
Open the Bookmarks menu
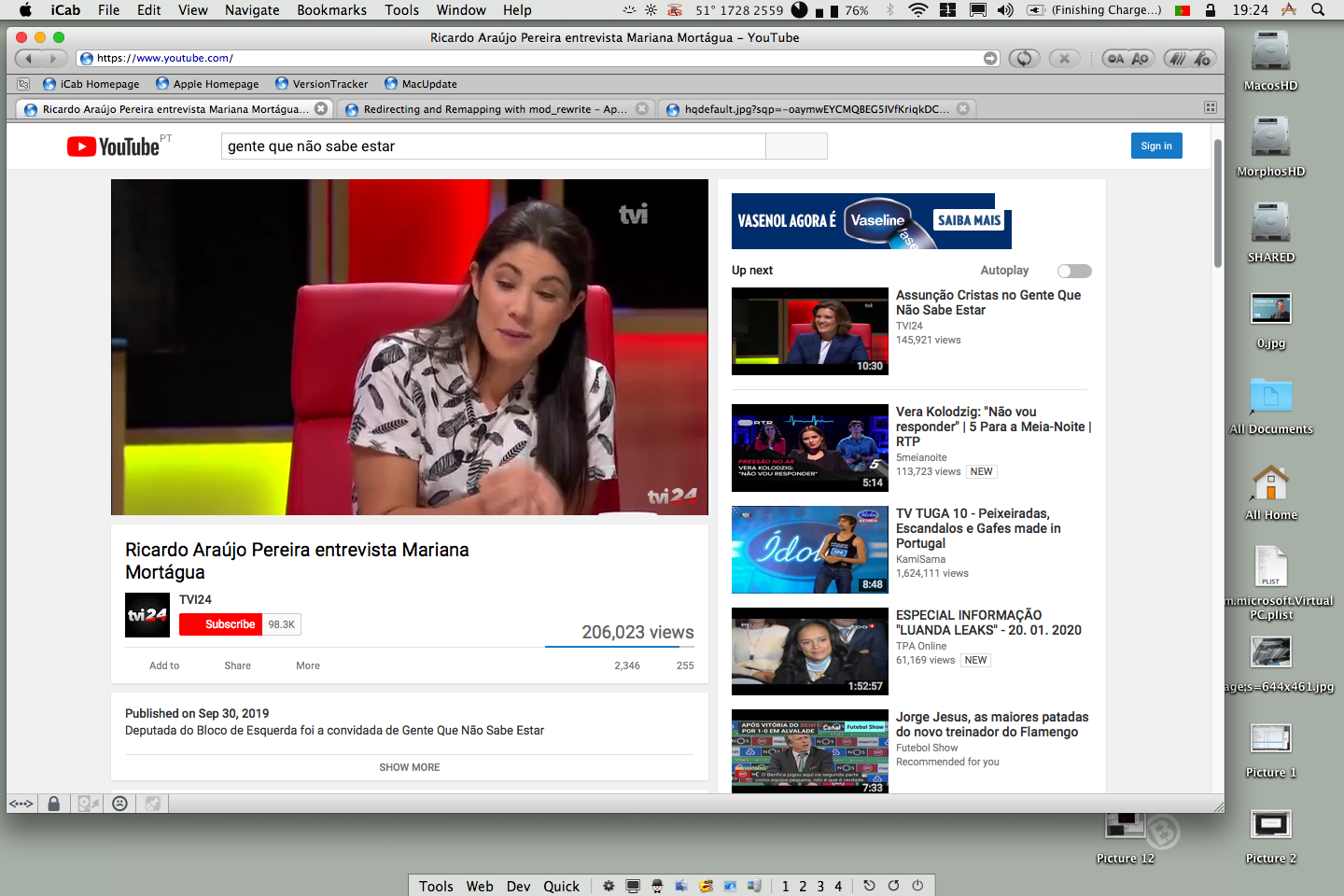pyautogui.click(x=331, y=10)
